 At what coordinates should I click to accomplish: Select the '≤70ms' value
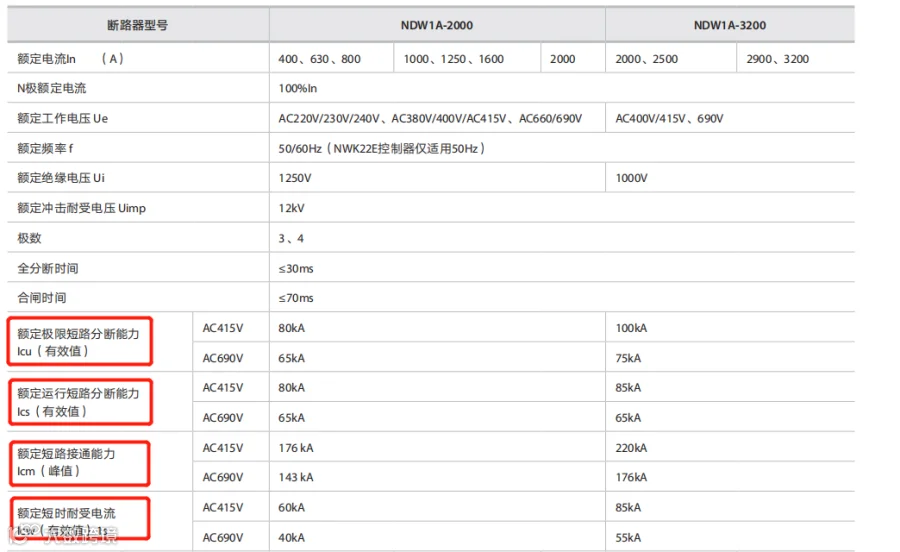click(296, 298)
